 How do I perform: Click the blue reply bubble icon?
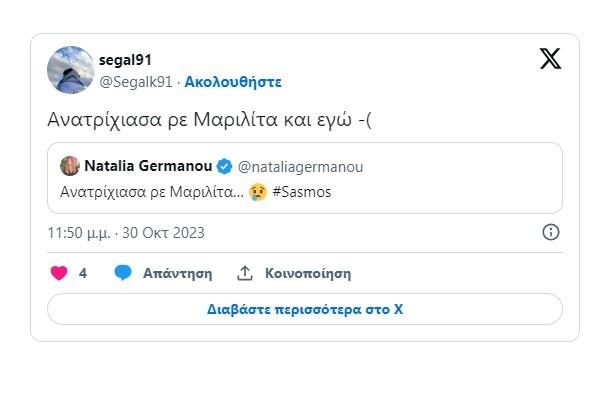(x=123, y=273)
